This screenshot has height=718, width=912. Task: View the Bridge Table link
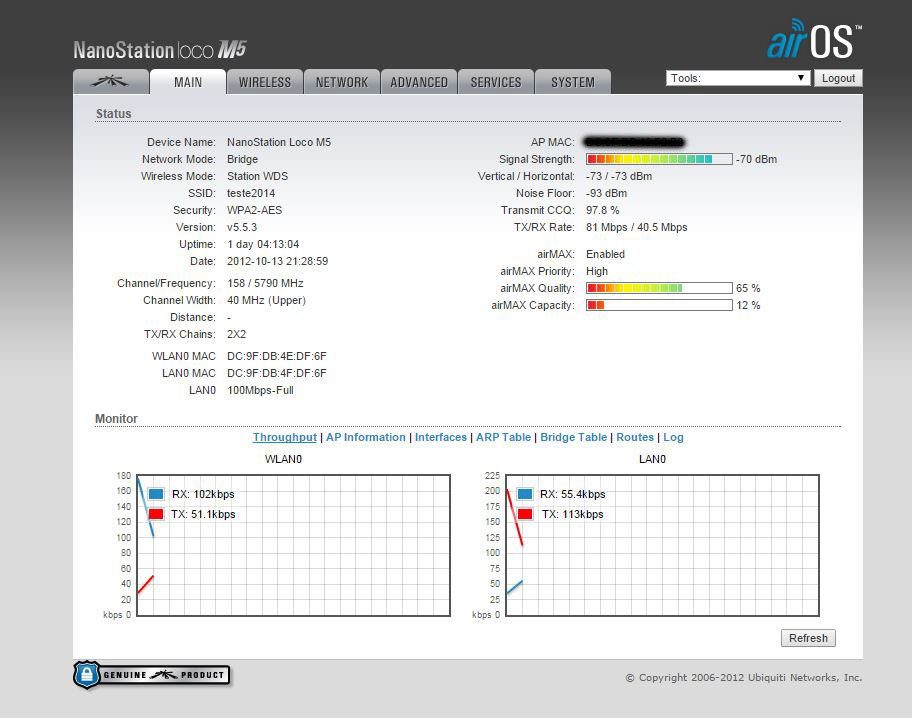pos(573,437)
